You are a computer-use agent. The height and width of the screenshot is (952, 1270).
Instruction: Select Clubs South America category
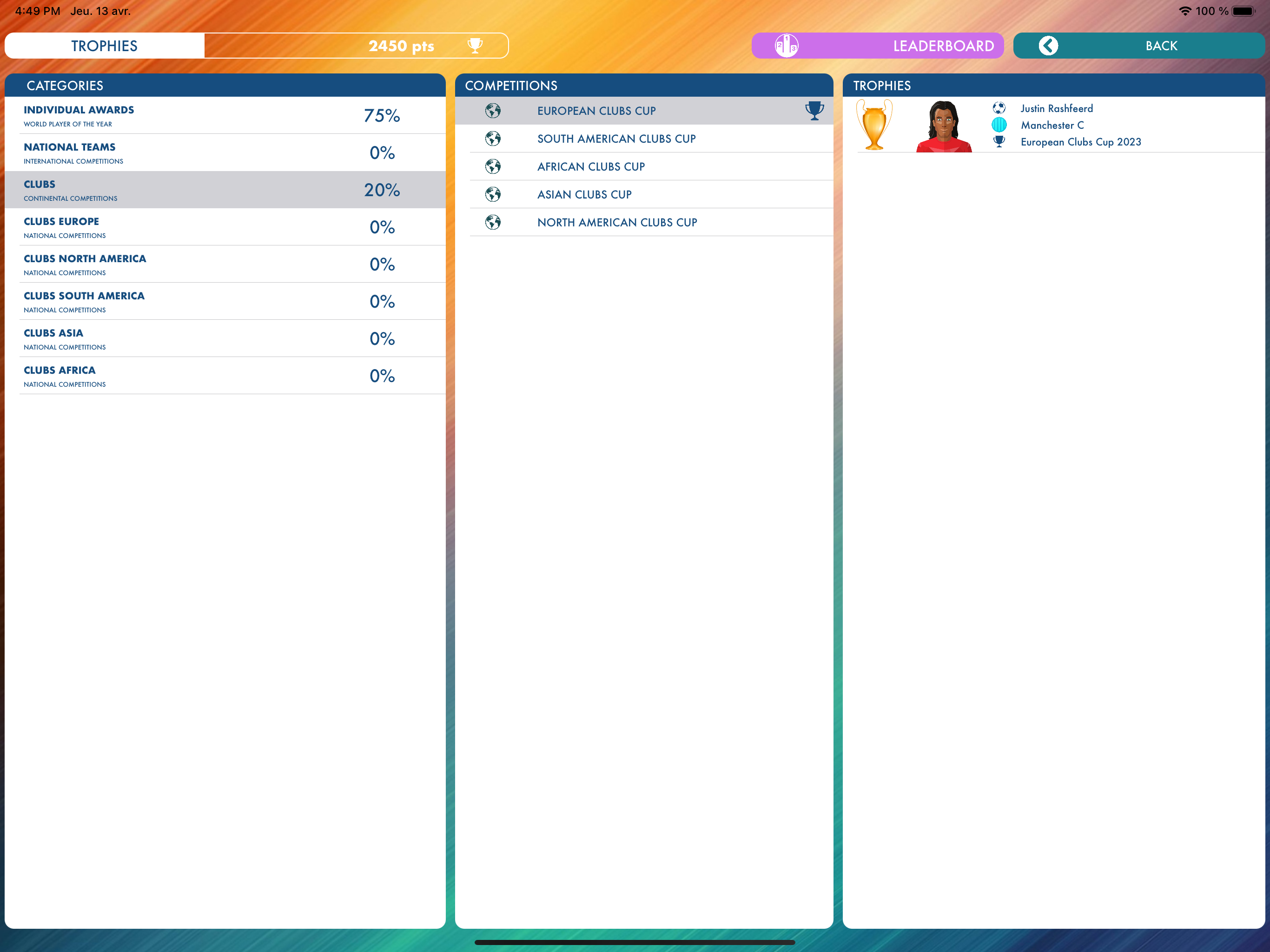(225, 301)
